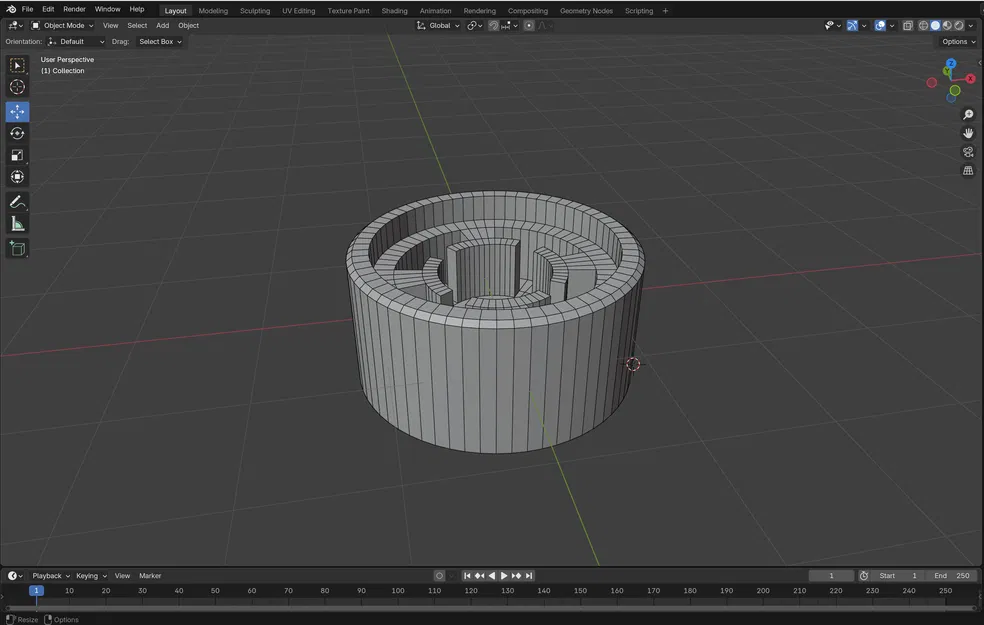Activate the Scale tool
This screenshot has width=984, height=625.
pyautogui.click(x=17, y=155)
